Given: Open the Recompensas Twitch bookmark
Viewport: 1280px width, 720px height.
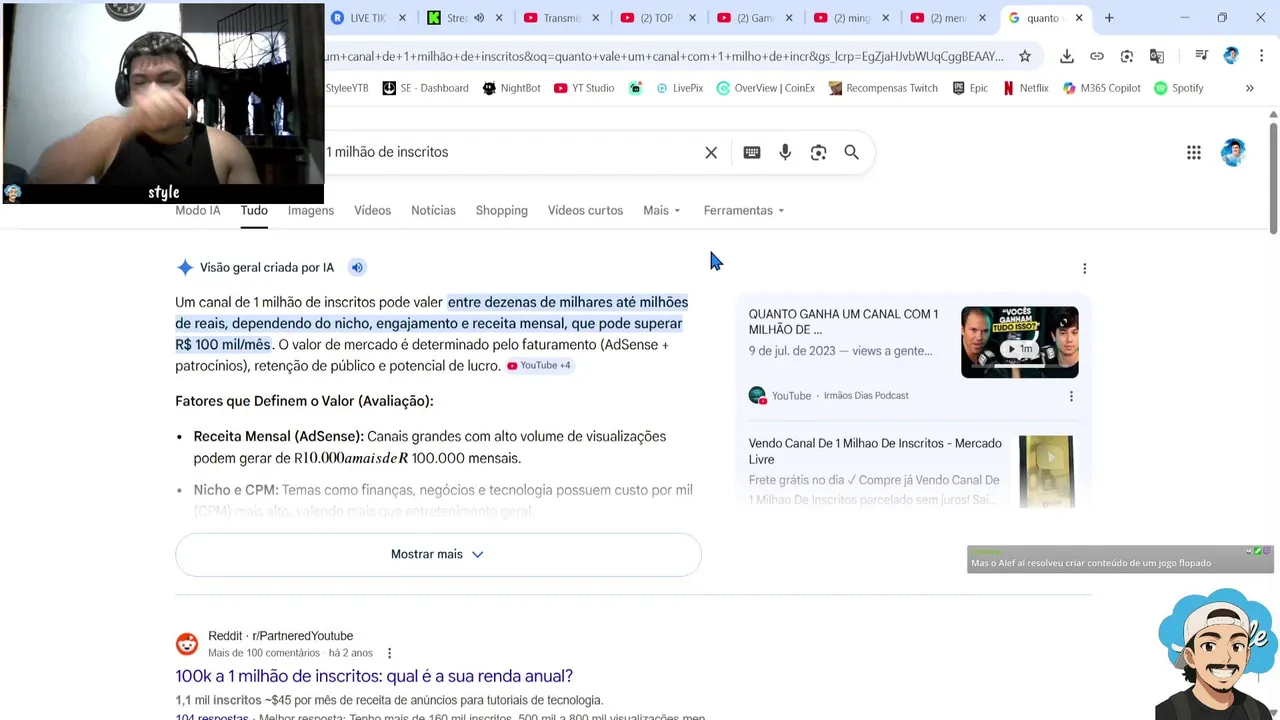Looking at the screenshot, I should pos(883,88).
